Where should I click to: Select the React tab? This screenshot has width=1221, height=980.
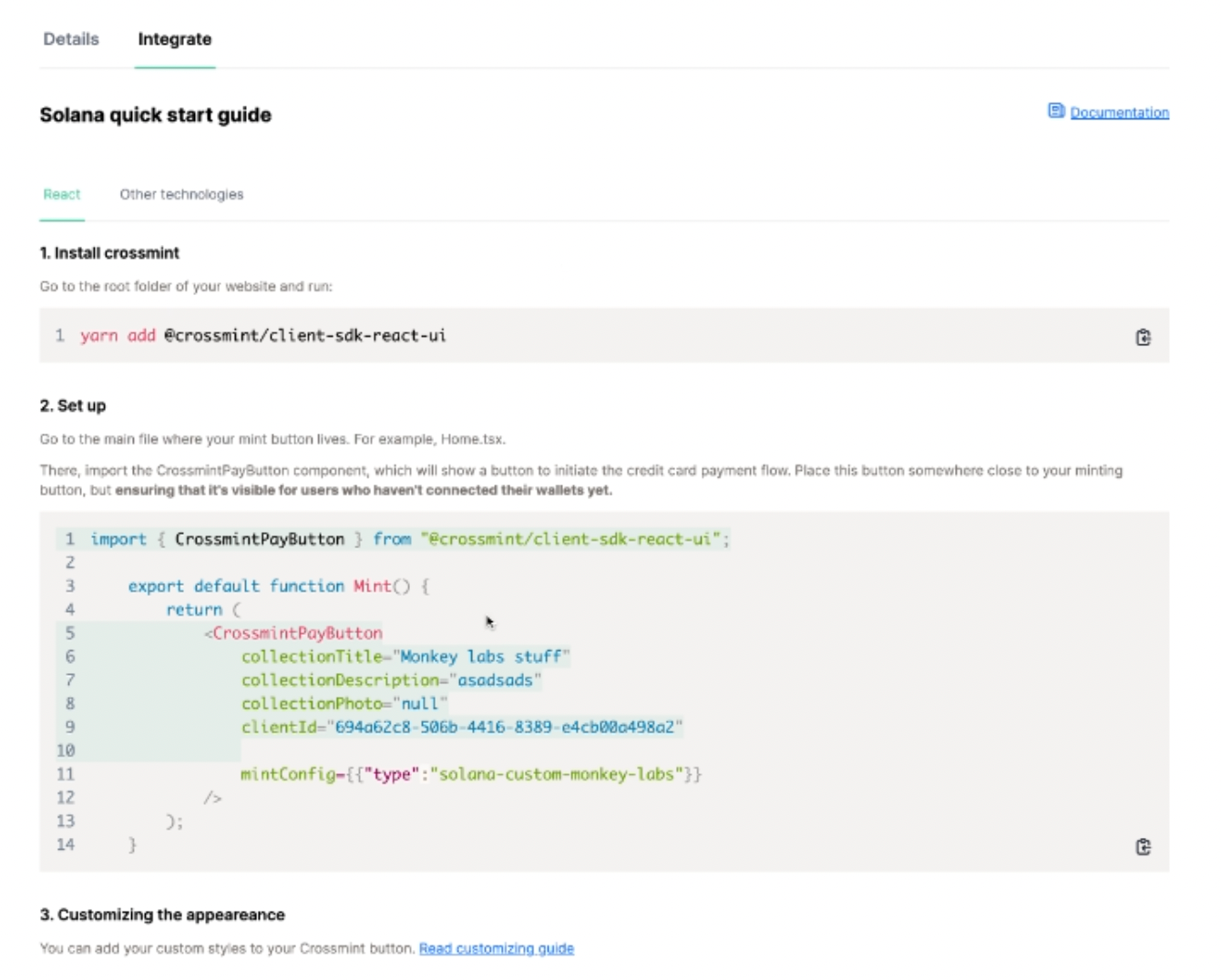point(62,194)
